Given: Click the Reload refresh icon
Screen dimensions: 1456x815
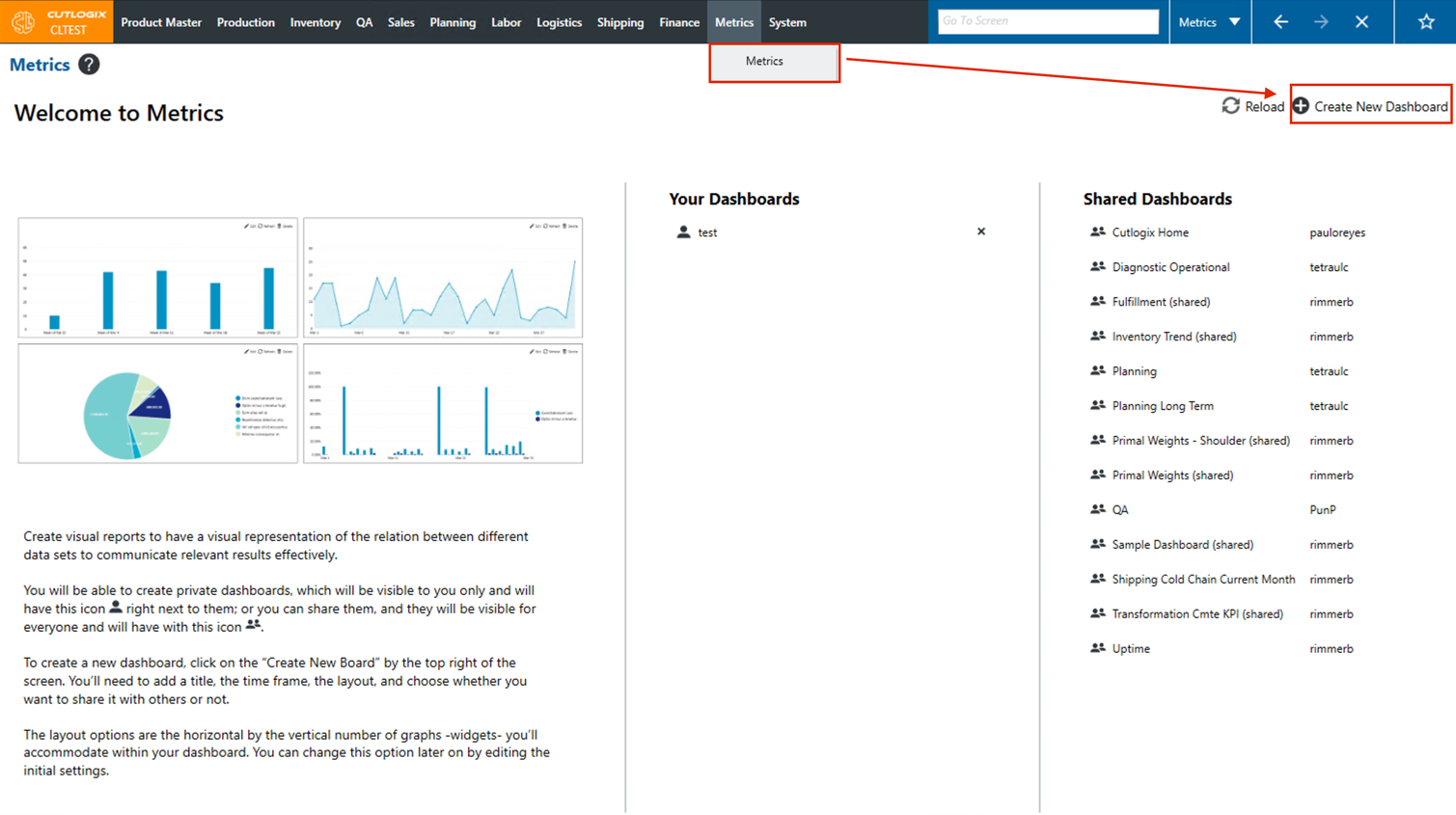Looking at the screenshot, I should 1230,106.
